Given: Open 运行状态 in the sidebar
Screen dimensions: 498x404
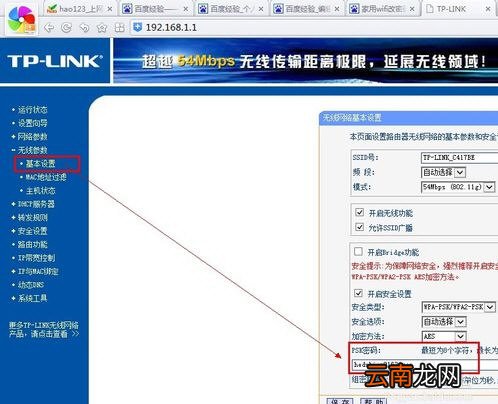Looking at the screenshot, I should tap(32, 110).
